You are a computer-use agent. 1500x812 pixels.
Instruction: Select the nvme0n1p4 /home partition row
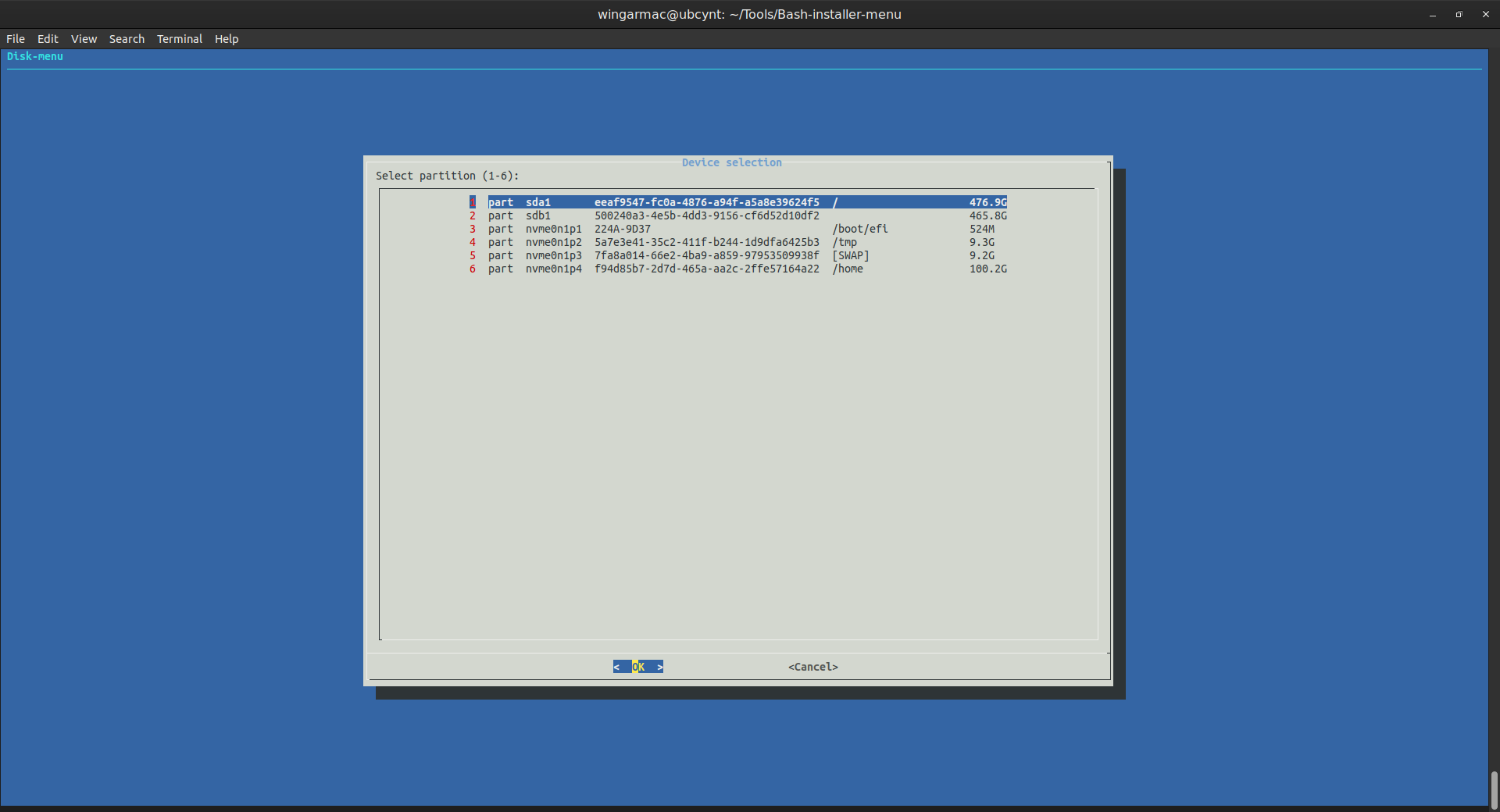tap(738, 269)
